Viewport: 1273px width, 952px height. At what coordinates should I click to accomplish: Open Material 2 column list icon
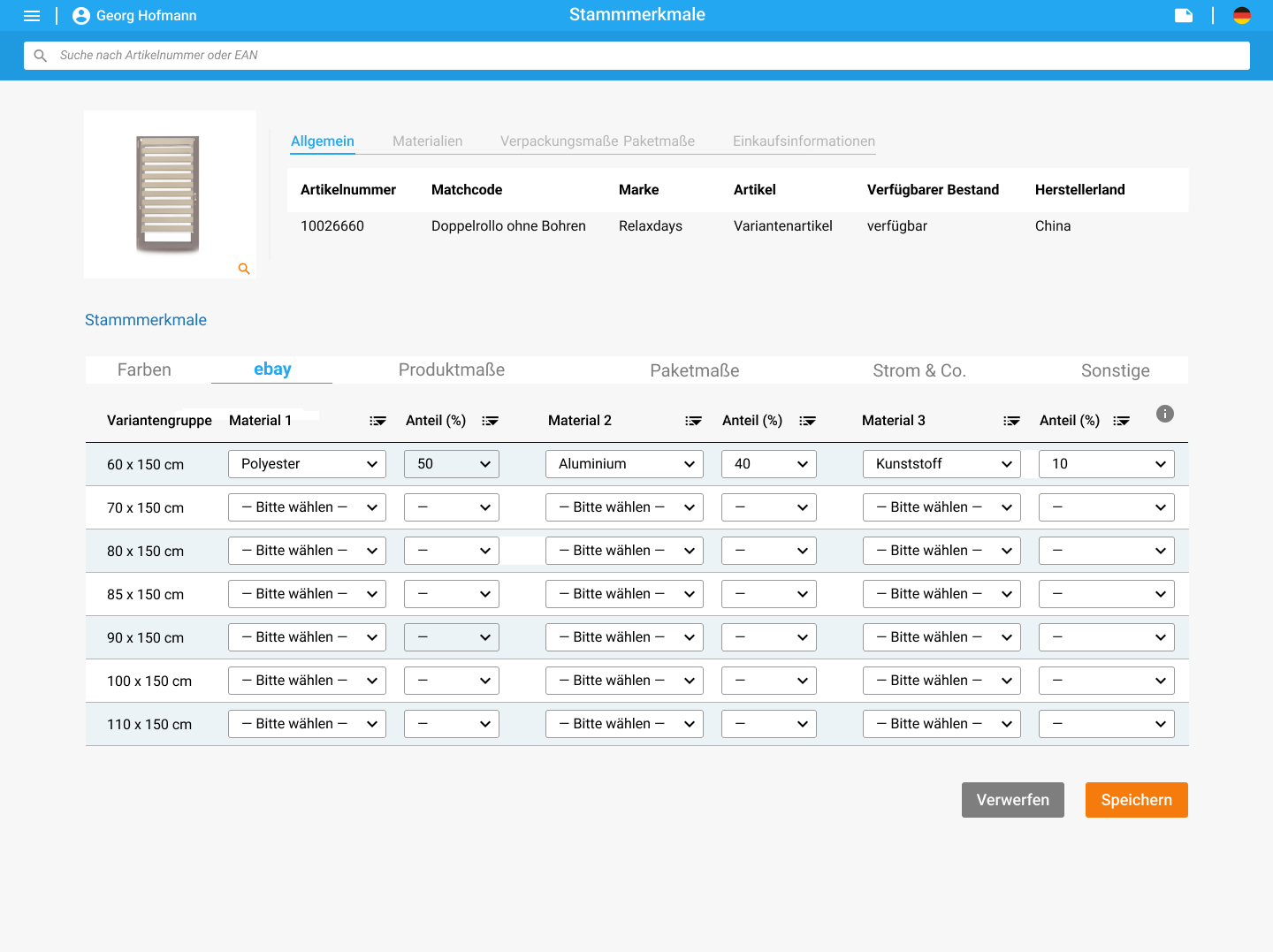(x=693, y=421)
